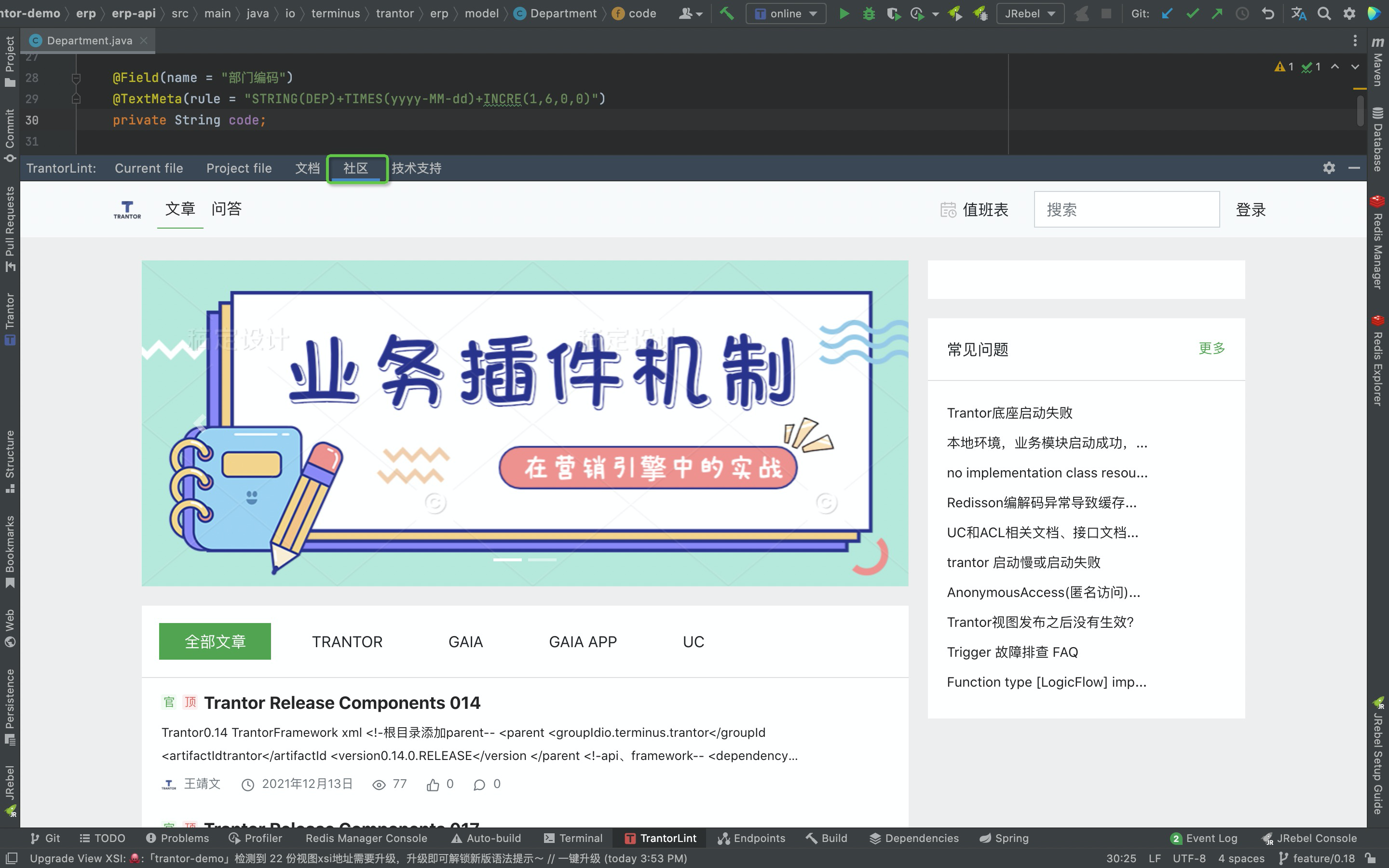1389x868 pixels.
Task: Click the like thumbs-up on Release Components 014
Action: tap(433, 785)
